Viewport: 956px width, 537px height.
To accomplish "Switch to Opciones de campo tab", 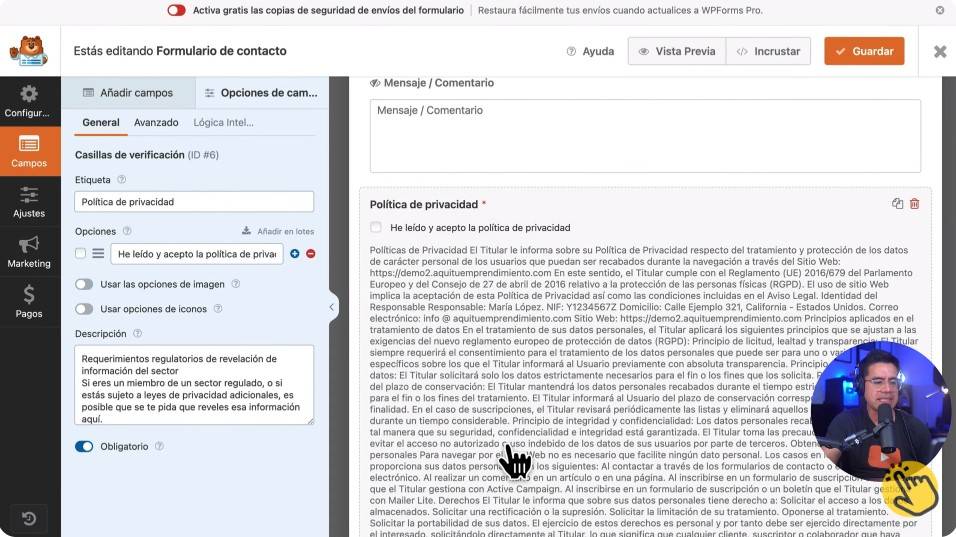I will pyautogui.click(x=261, y=93).
